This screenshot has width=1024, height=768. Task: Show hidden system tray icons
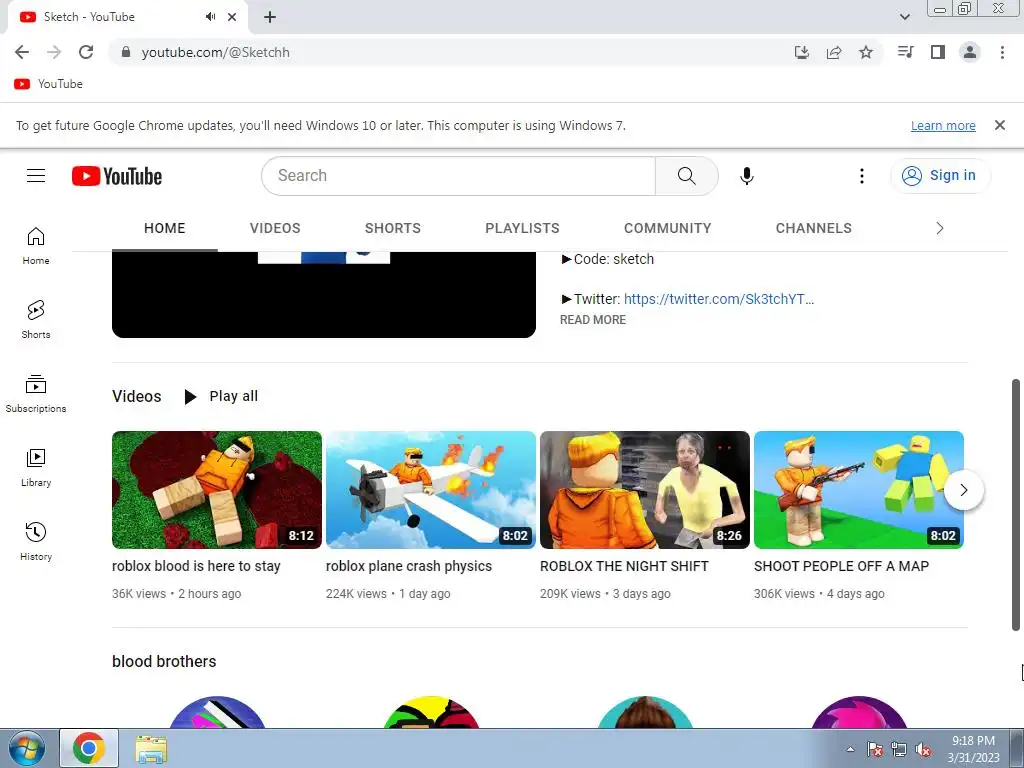click(x=850, y=750)
